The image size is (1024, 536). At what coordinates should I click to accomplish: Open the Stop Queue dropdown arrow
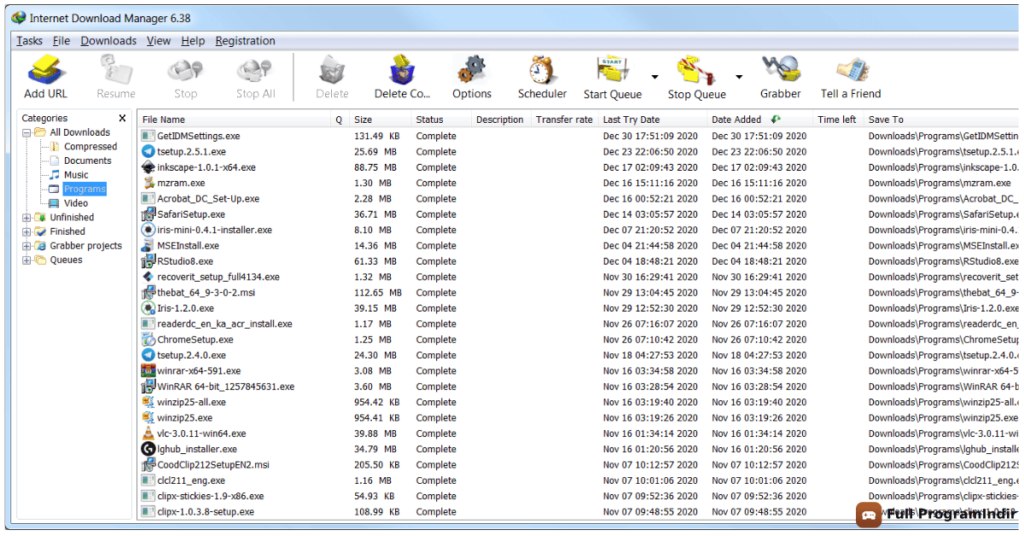tap(739, 77)
